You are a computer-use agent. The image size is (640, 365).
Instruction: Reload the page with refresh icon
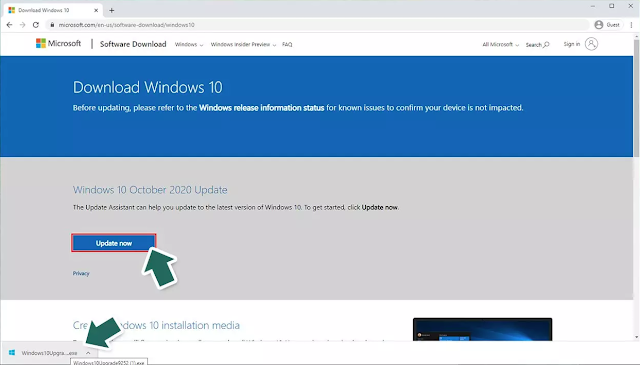click(36, 25)
